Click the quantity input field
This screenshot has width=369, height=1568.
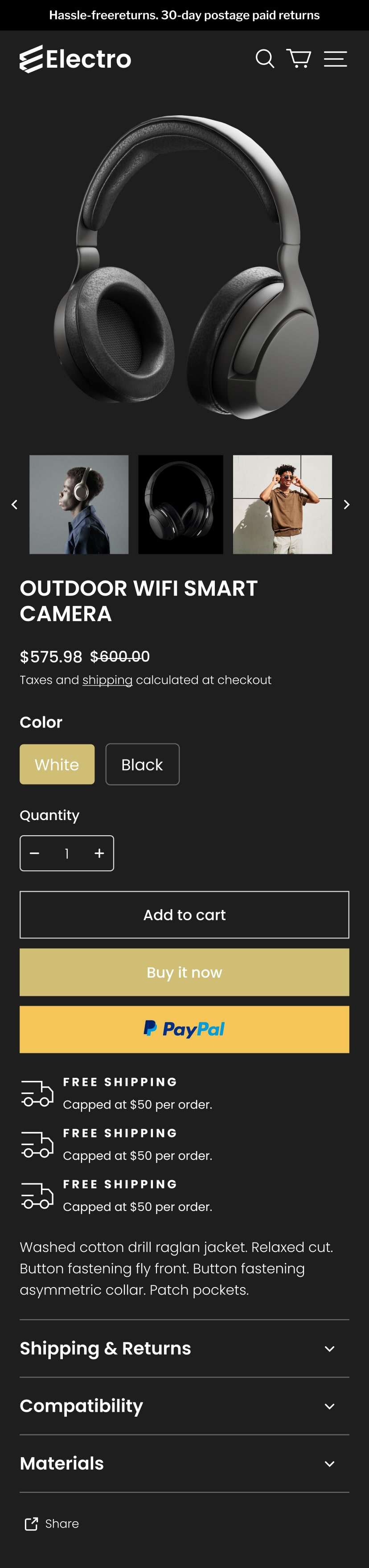(67, 853)
